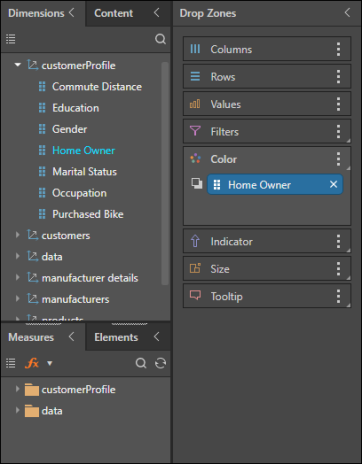The height and width of the screenshot is (464, 362).
Task: Switch to the Content tab
Action: coord(114,13)
